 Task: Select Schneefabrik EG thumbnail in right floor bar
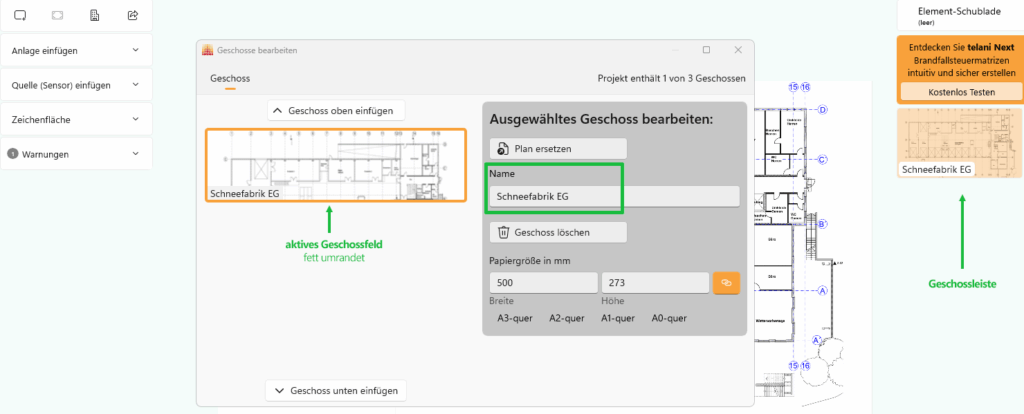pos(960,143)
